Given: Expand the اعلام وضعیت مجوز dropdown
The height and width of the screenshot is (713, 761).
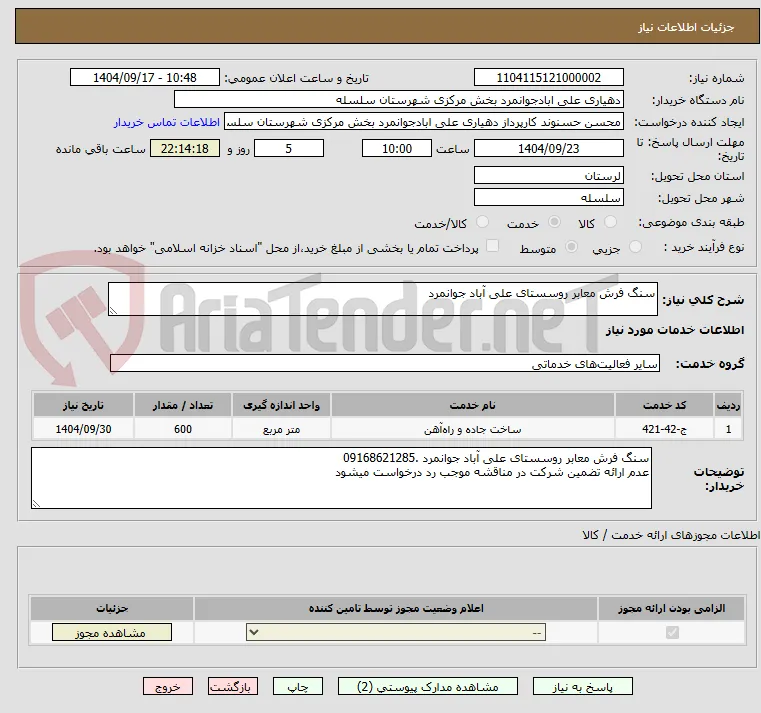Looking at the screenshot, I should coord(396,632).
